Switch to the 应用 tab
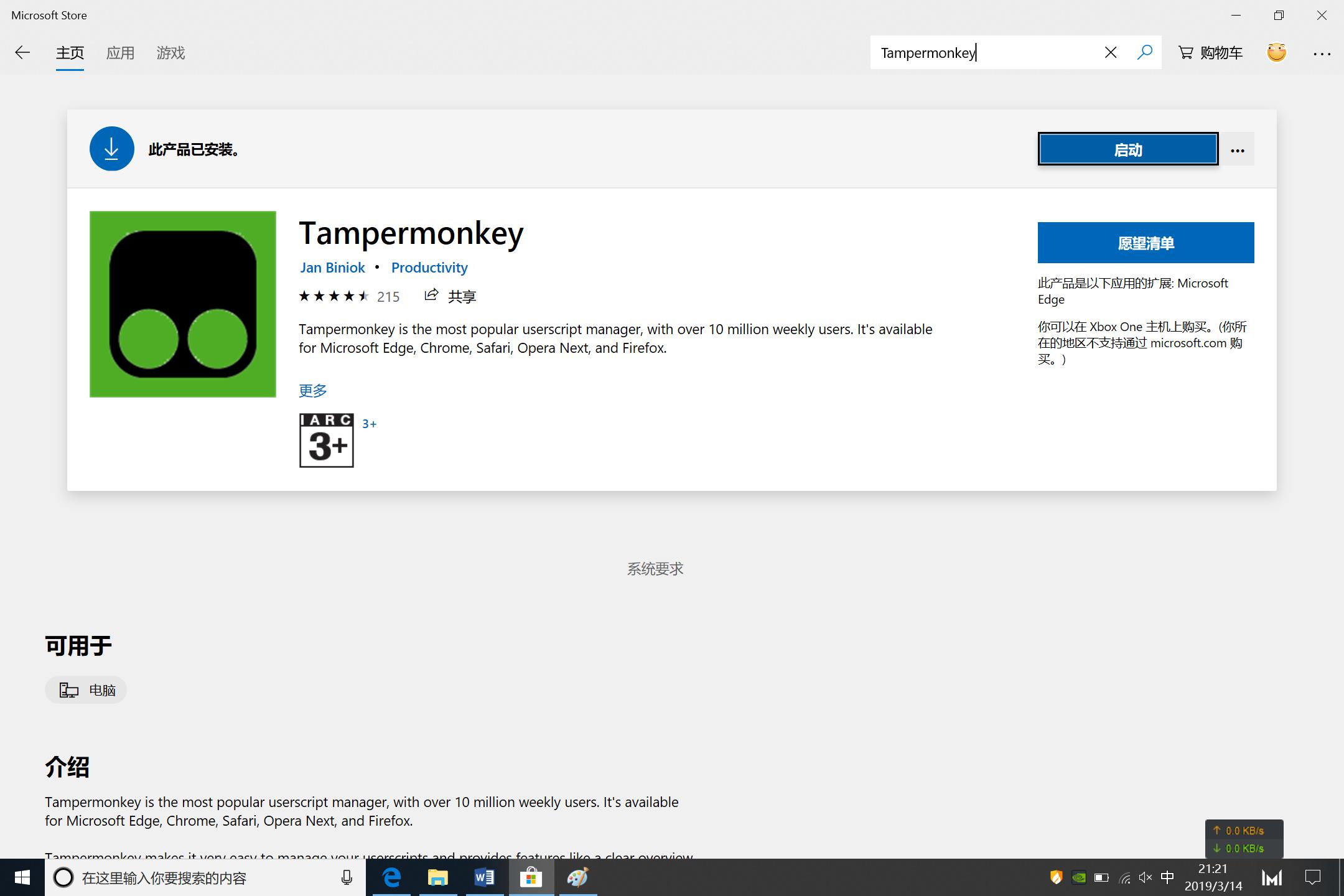This screenshot has width=1344, height=896. pyautogui.click(x=121, y=53)
